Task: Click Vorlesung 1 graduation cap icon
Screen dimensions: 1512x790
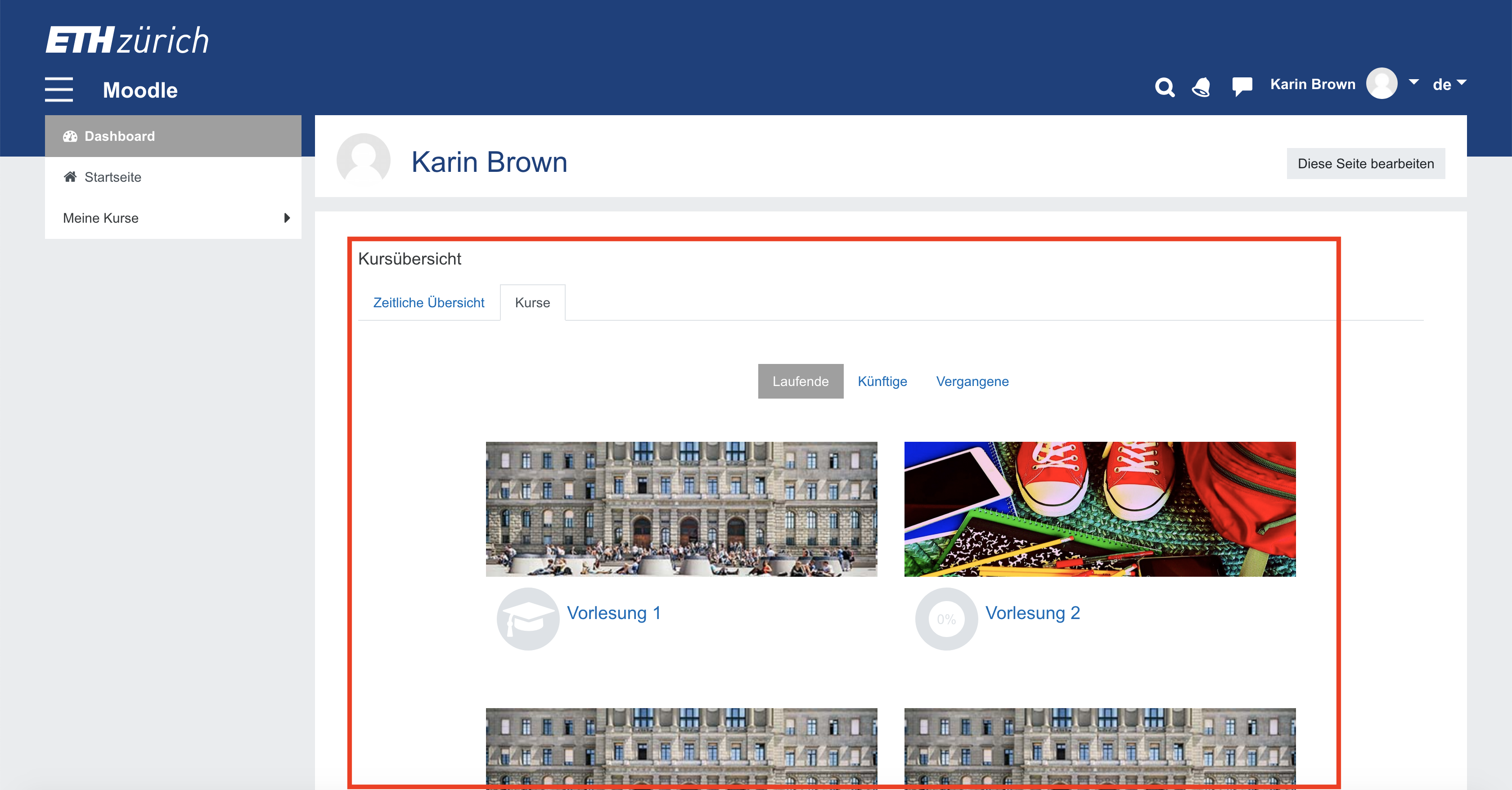Action: [528, 619]
